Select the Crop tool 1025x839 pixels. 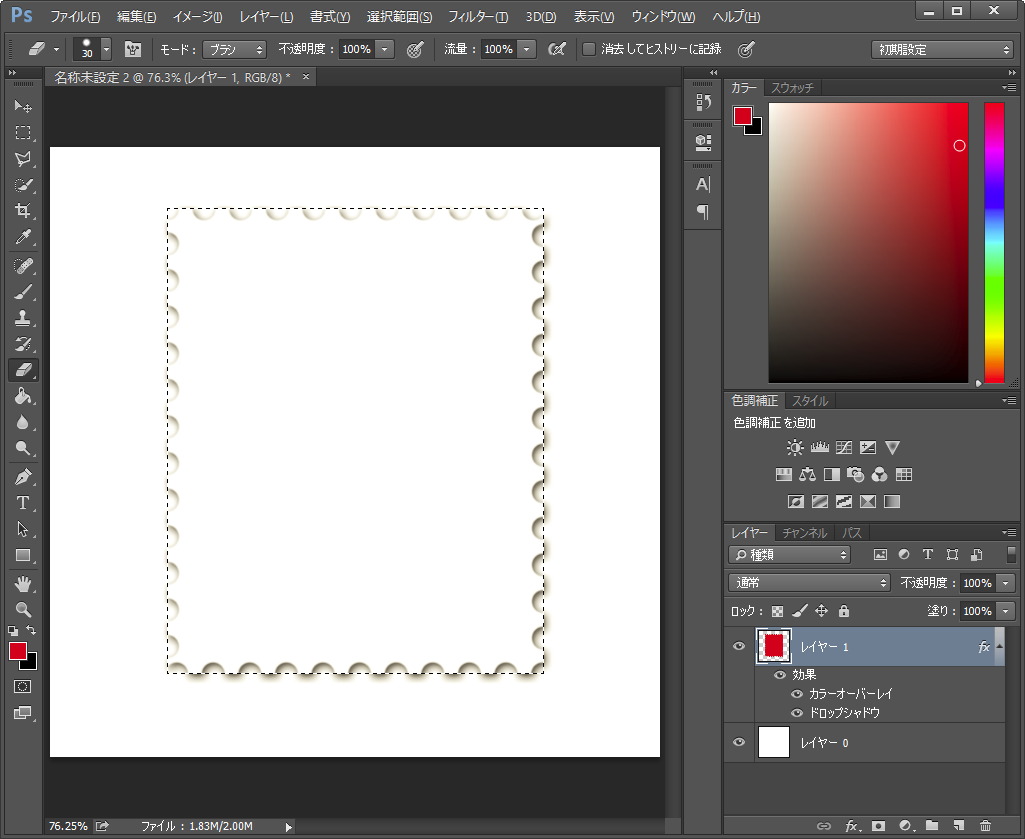(23, 211)
